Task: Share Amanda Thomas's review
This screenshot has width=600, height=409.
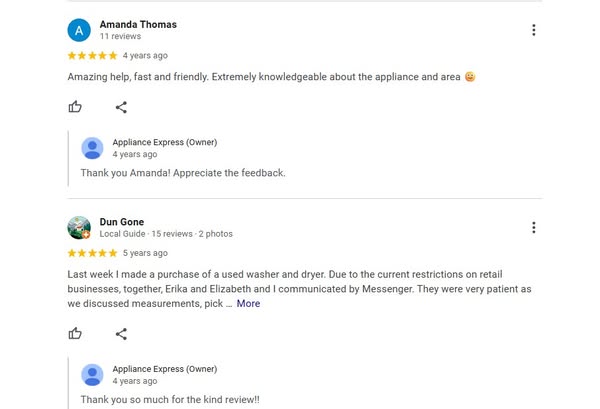Action: point(121,107)
